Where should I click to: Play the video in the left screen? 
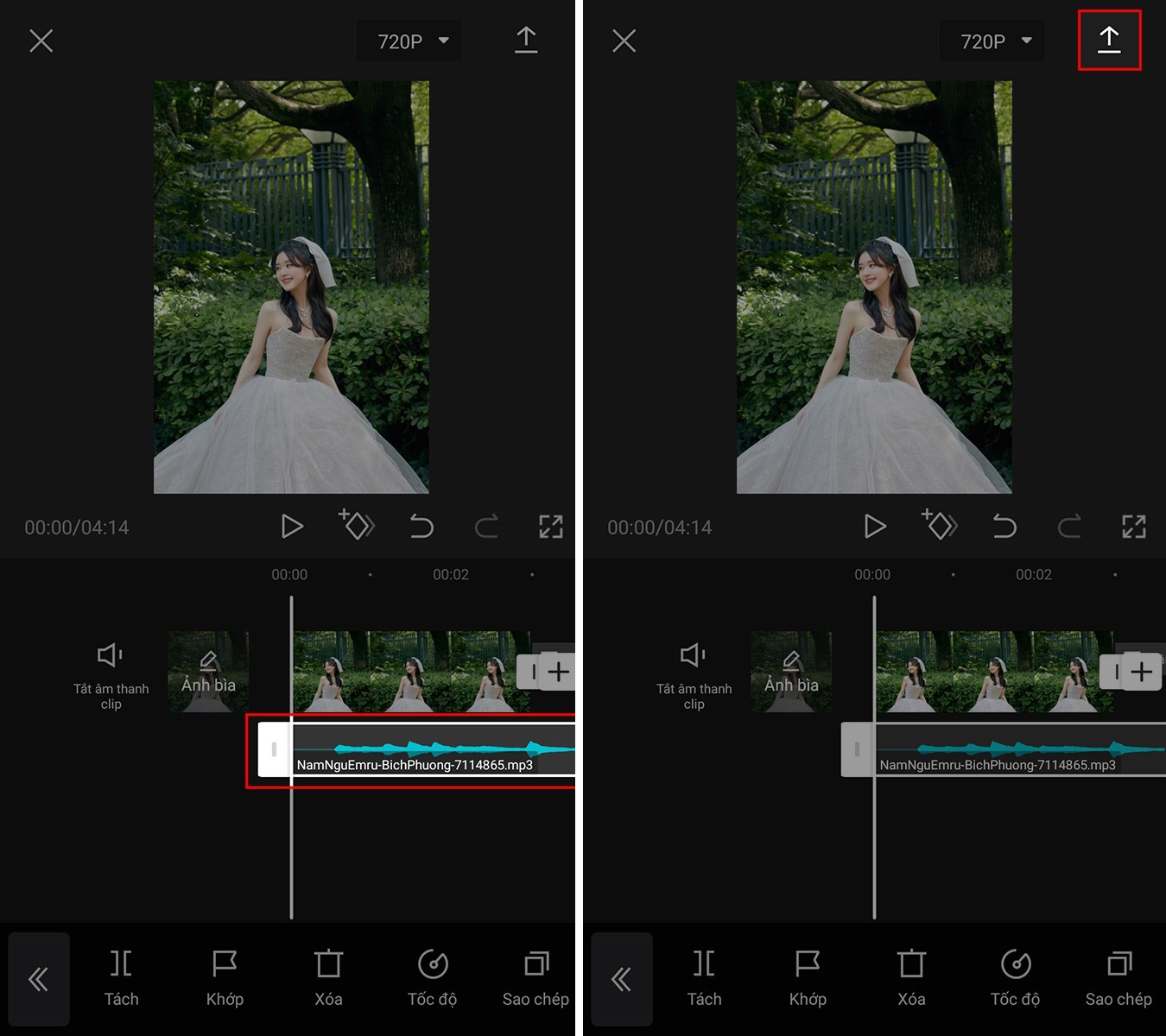click(292, 526)
